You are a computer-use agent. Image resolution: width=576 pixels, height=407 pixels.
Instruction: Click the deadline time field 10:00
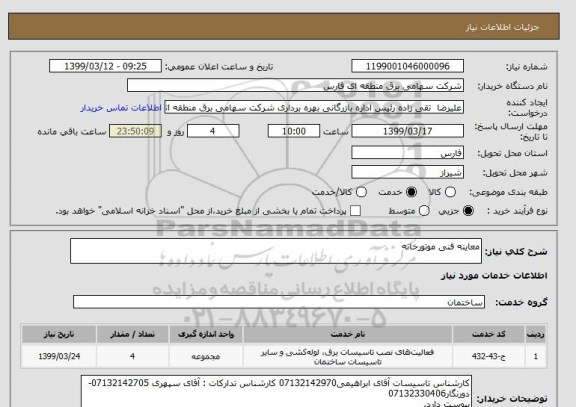coord(294,131)
